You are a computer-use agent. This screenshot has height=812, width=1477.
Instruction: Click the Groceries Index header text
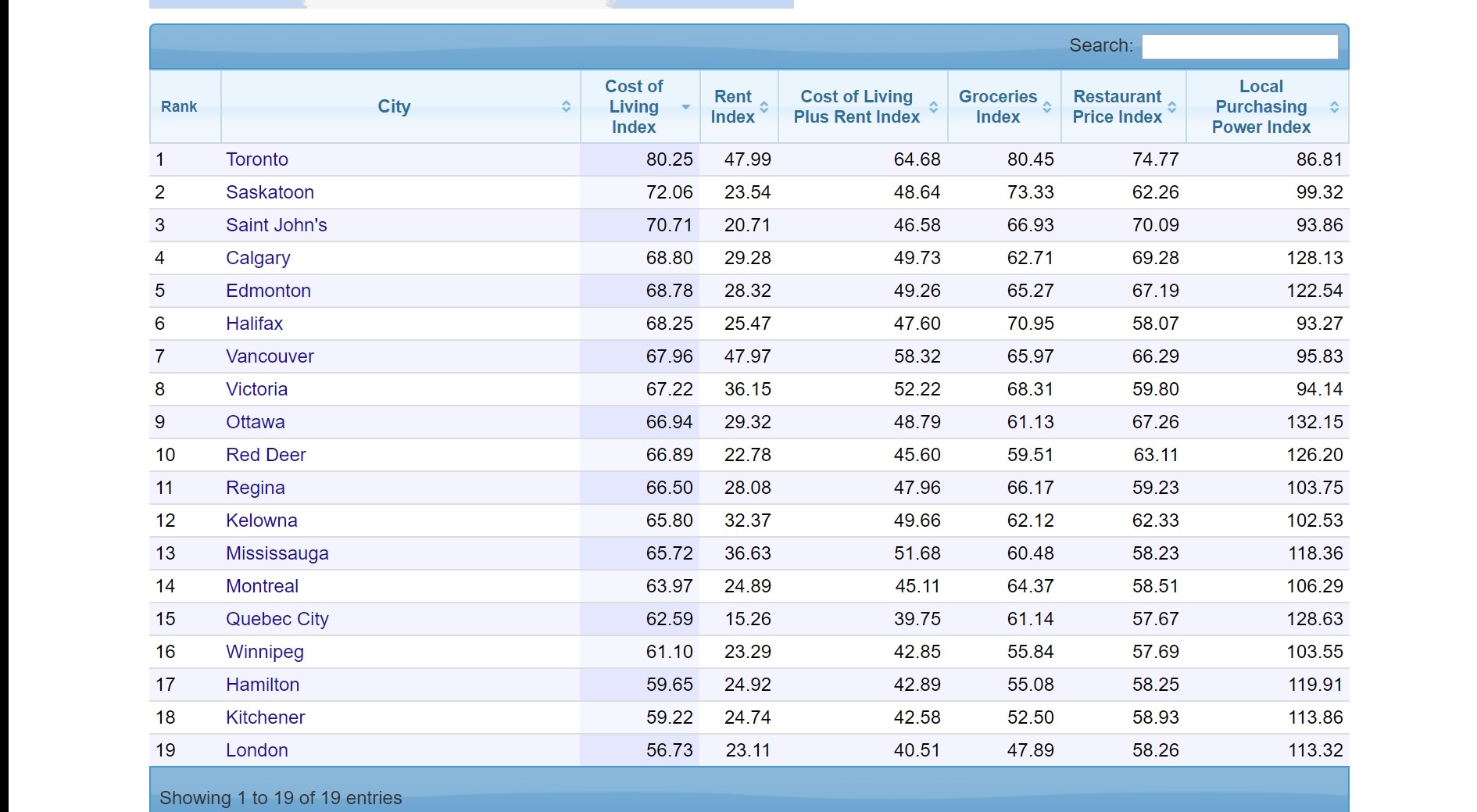point(998,107)
